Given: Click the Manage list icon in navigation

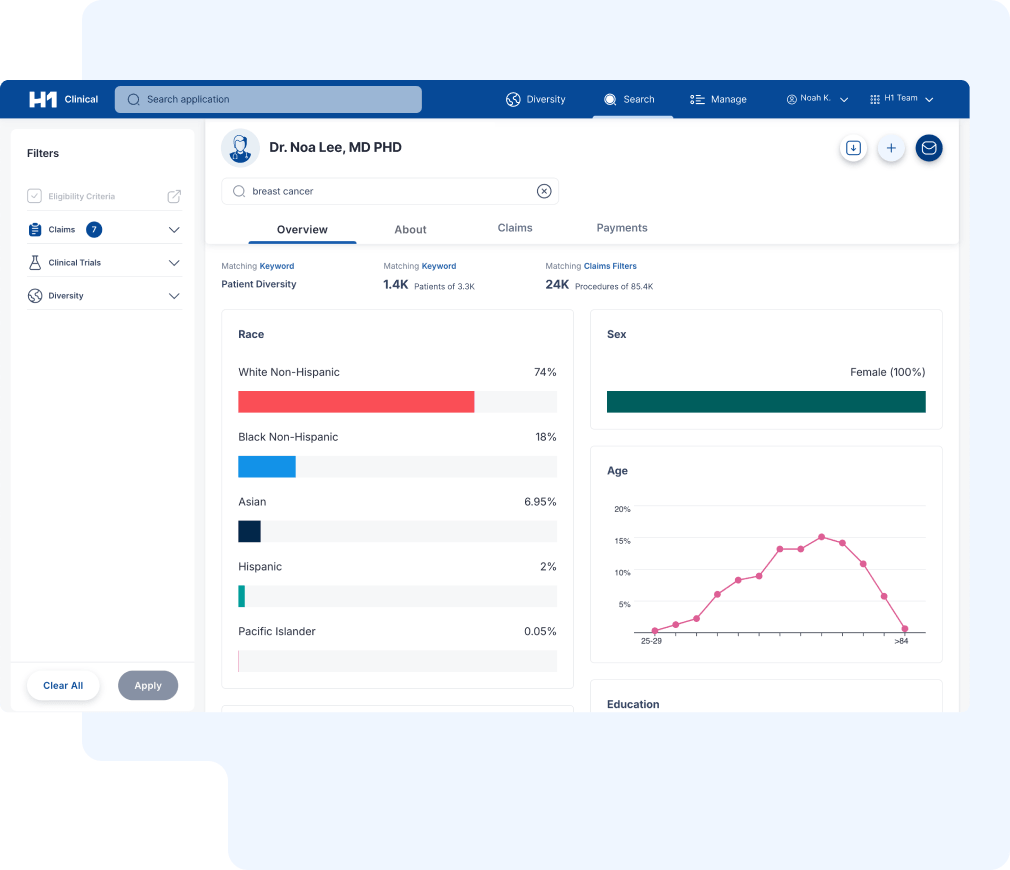Looking at the screenshot, I should click(697, 99).
